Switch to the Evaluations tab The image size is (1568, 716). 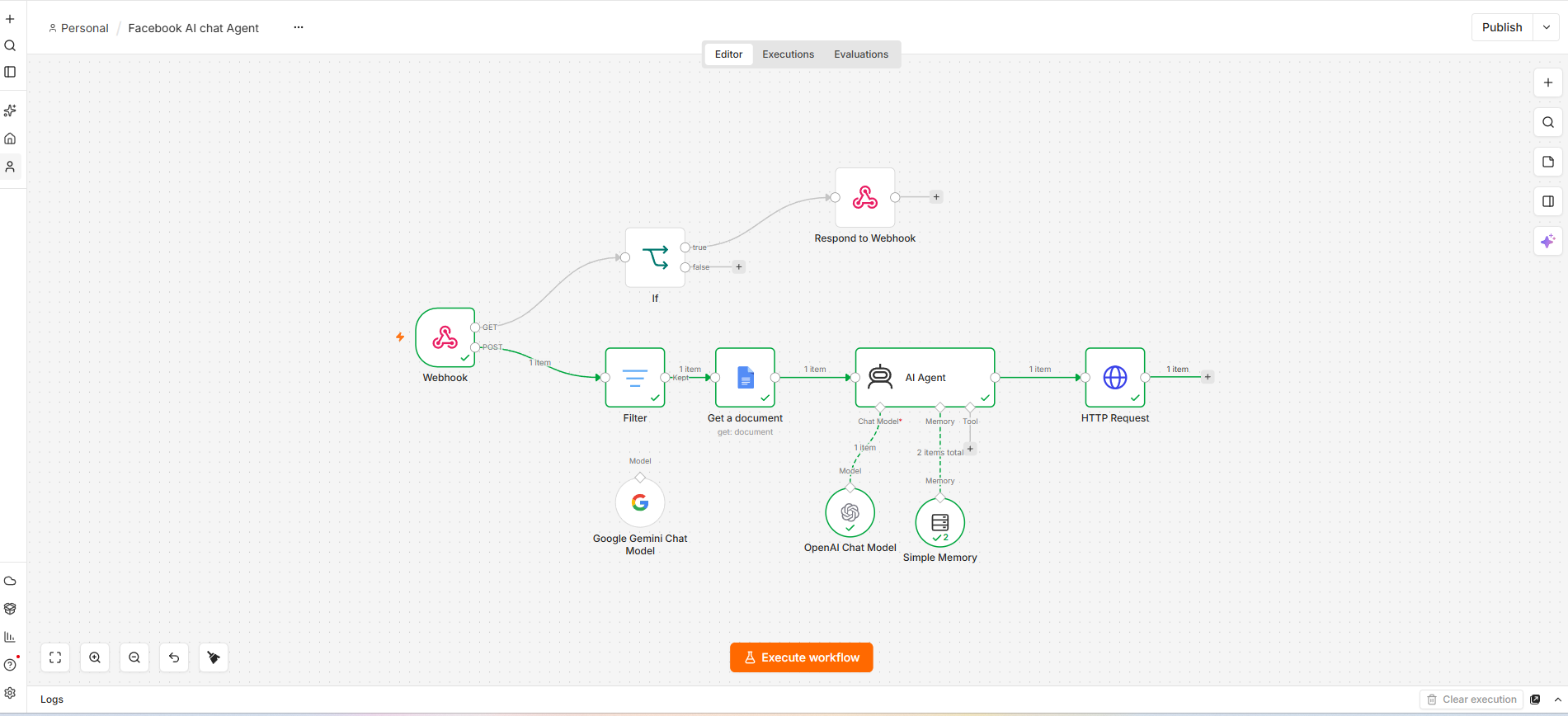(x=861, y=54)
